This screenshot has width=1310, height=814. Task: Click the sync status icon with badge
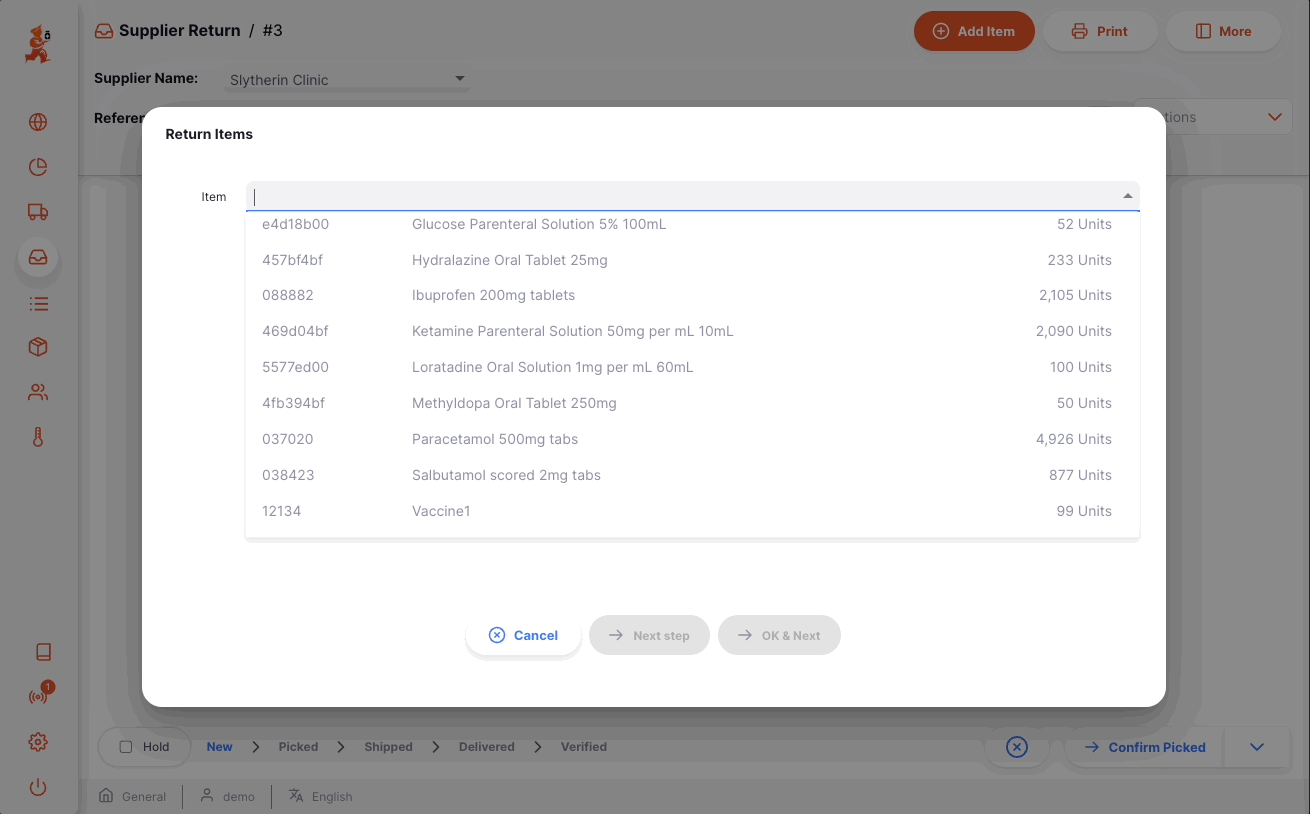[38, 697]
